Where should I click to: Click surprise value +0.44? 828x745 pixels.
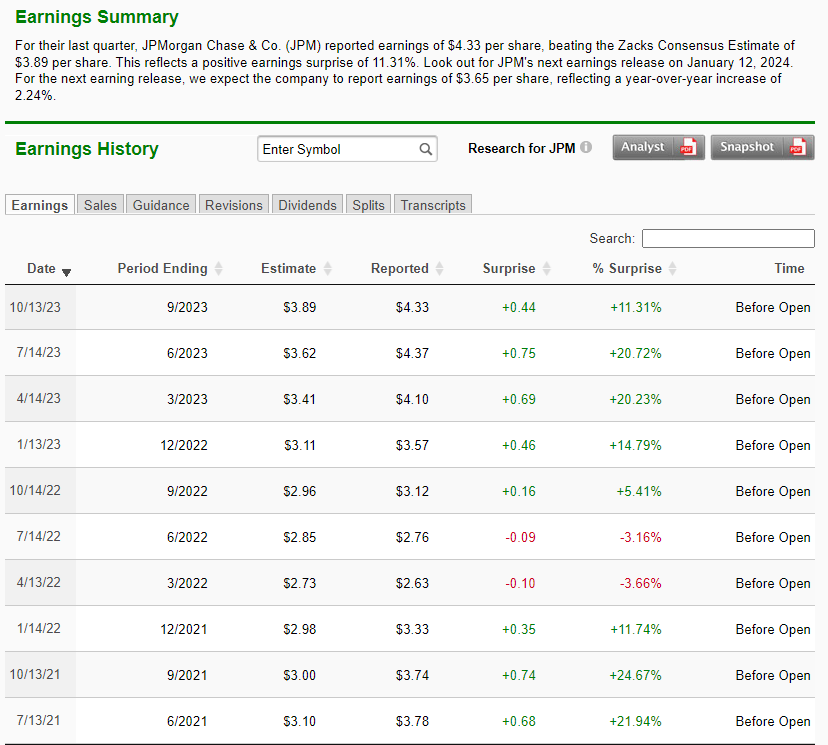click(519, 307)
